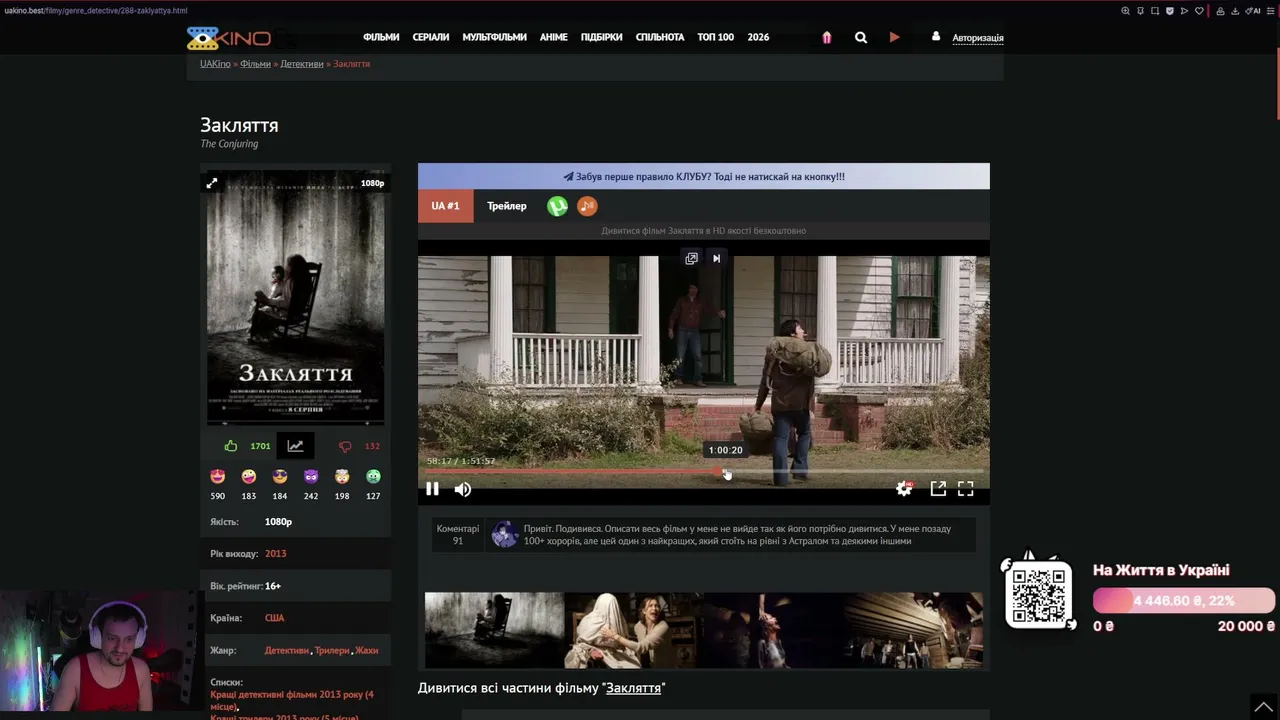Click the user profile icon beside Авторизація

click(x=936, y=36)
